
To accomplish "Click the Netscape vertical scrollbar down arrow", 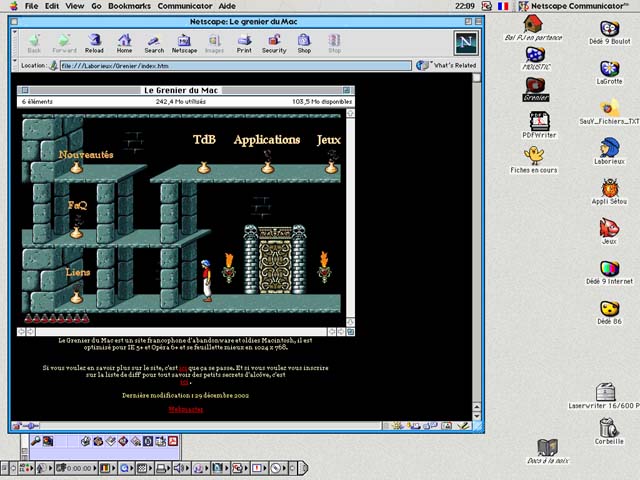I will tap(476, 416).
